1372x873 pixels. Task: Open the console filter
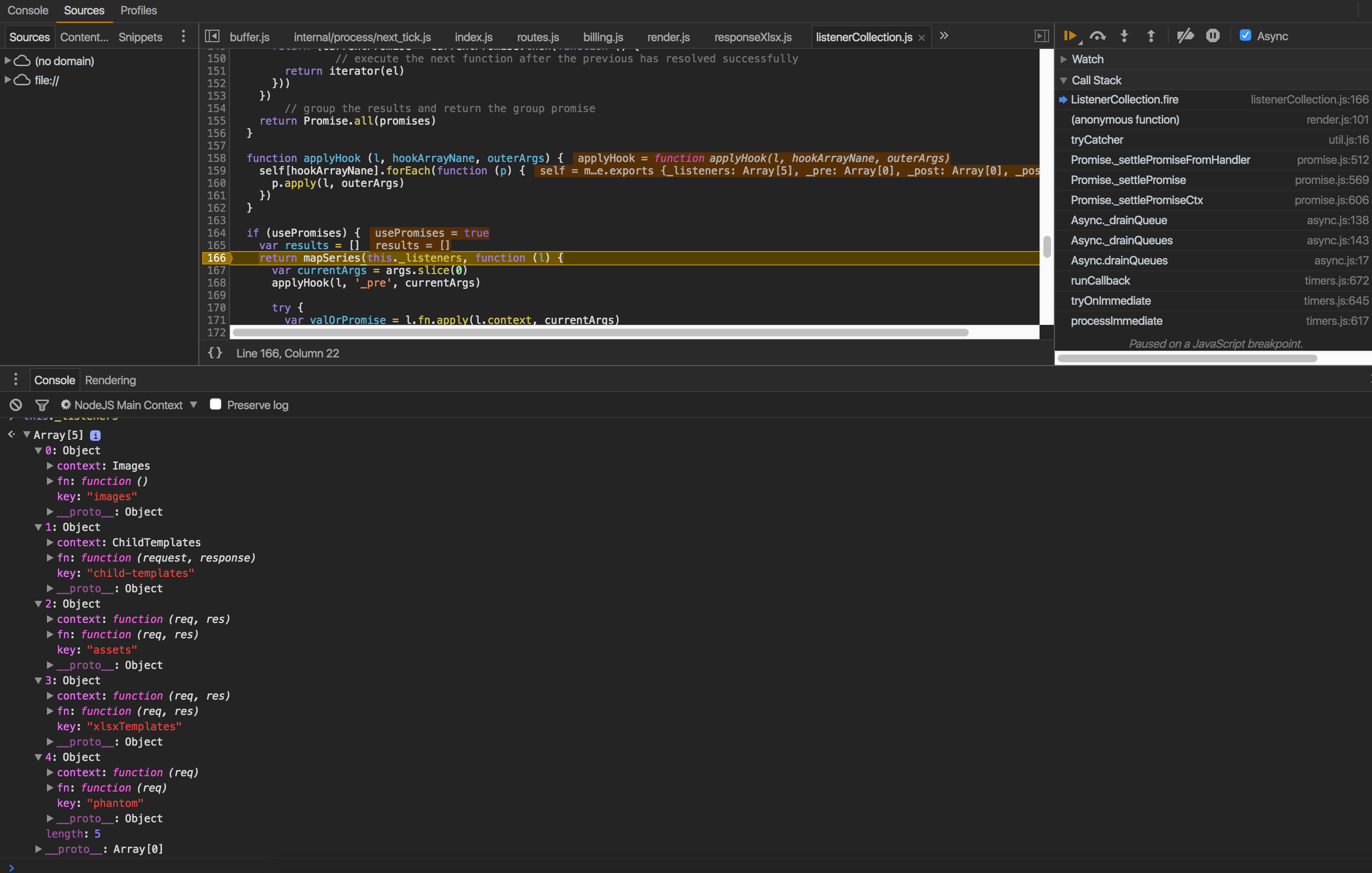pyautogui.click(x=42, y=404)
